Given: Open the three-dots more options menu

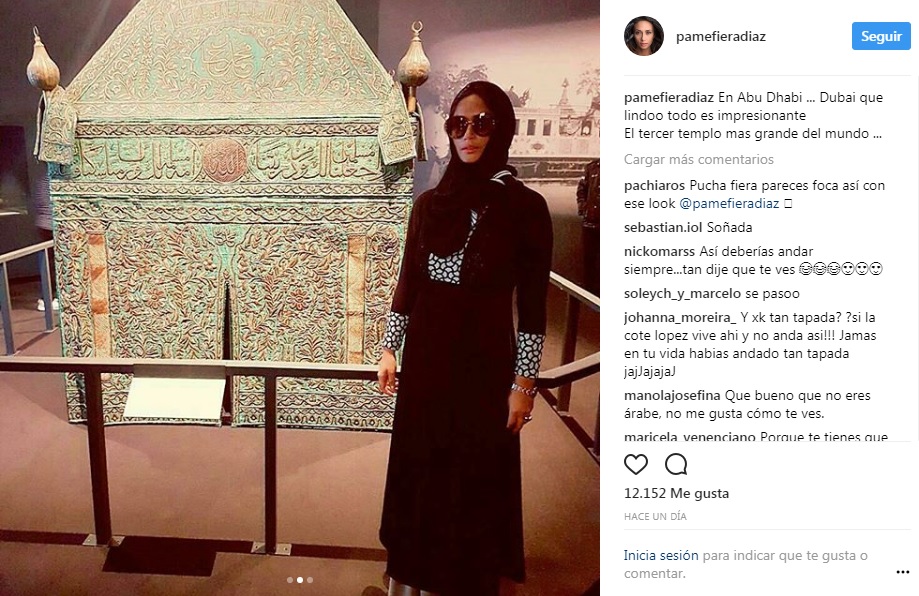Looking at the screenshot, I should click(x=903, y=572).
